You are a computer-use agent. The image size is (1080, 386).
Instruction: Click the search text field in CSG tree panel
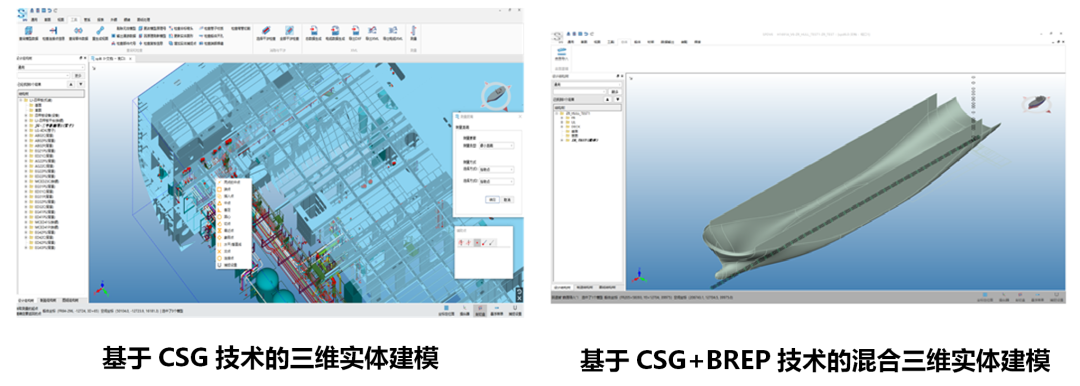[x=43, y=75]
